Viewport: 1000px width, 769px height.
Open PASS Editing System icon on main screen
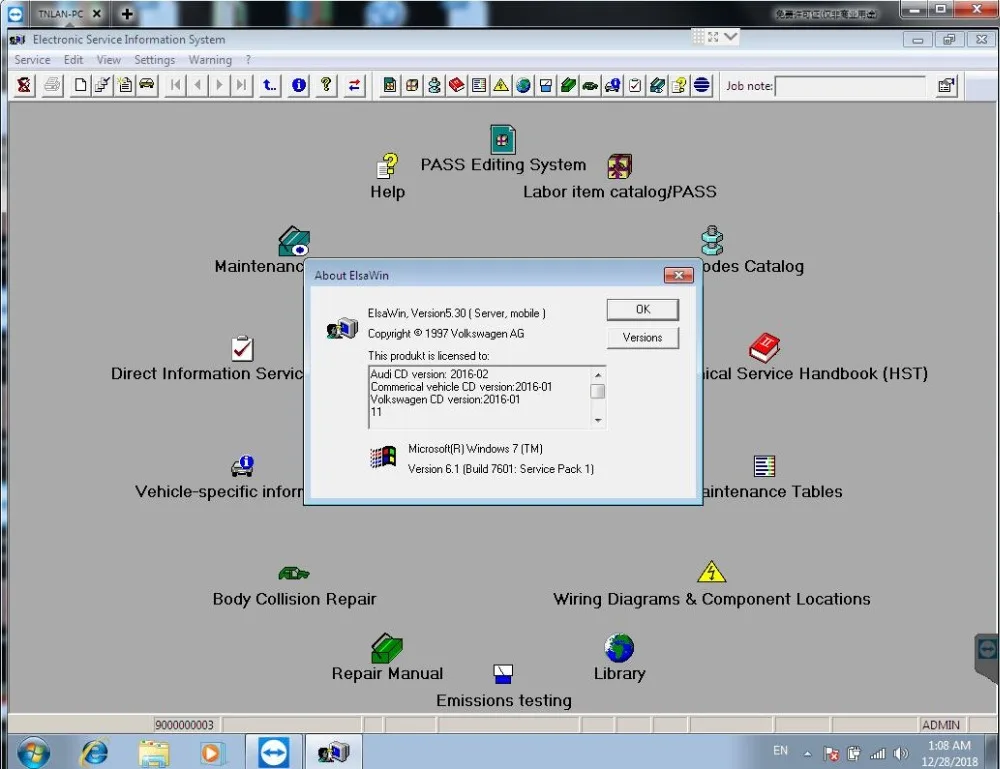click(x=503, y=140)
